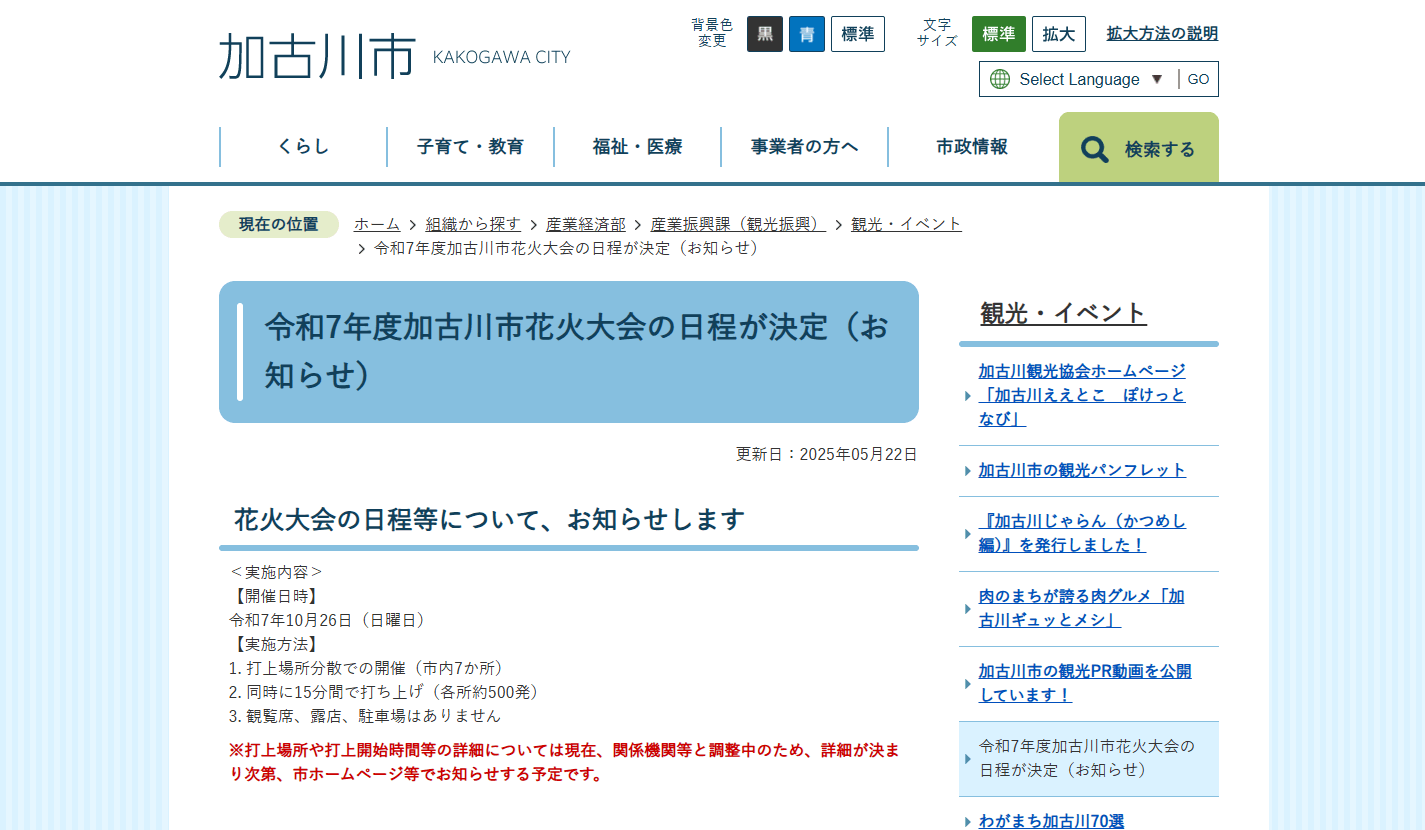
Task: Open 『加古川じゃらん（かつめし編）』 sidebar link
Action: pyautogui.click(x=1082, y=533)
